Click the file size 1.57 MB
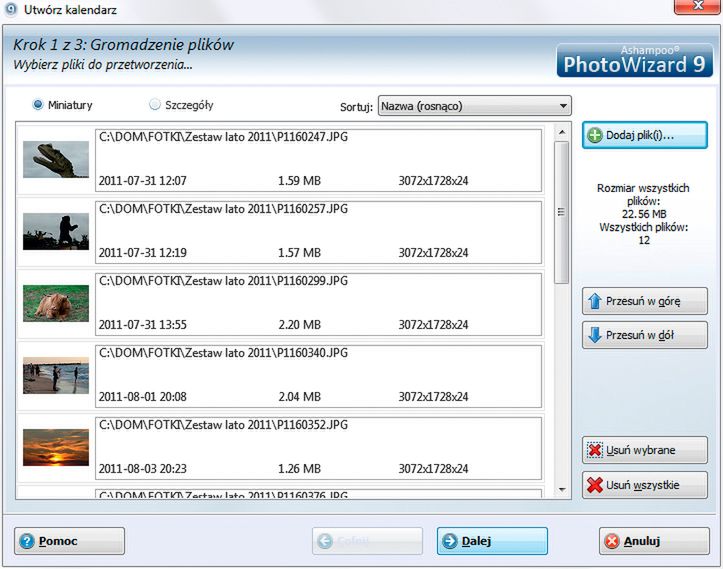This screenshot has height=569, width=723. pyautogui.click(x=299, y=253)
